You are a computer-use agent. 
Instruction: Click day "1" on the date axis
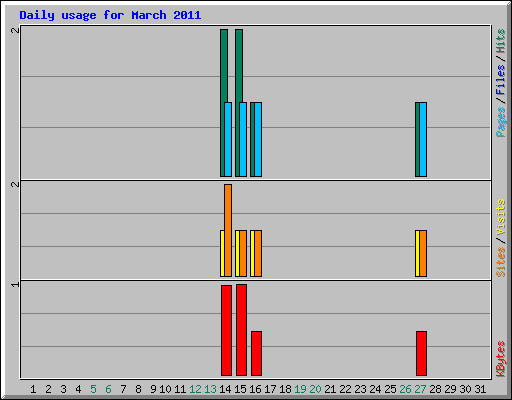(x=33, y=389)
